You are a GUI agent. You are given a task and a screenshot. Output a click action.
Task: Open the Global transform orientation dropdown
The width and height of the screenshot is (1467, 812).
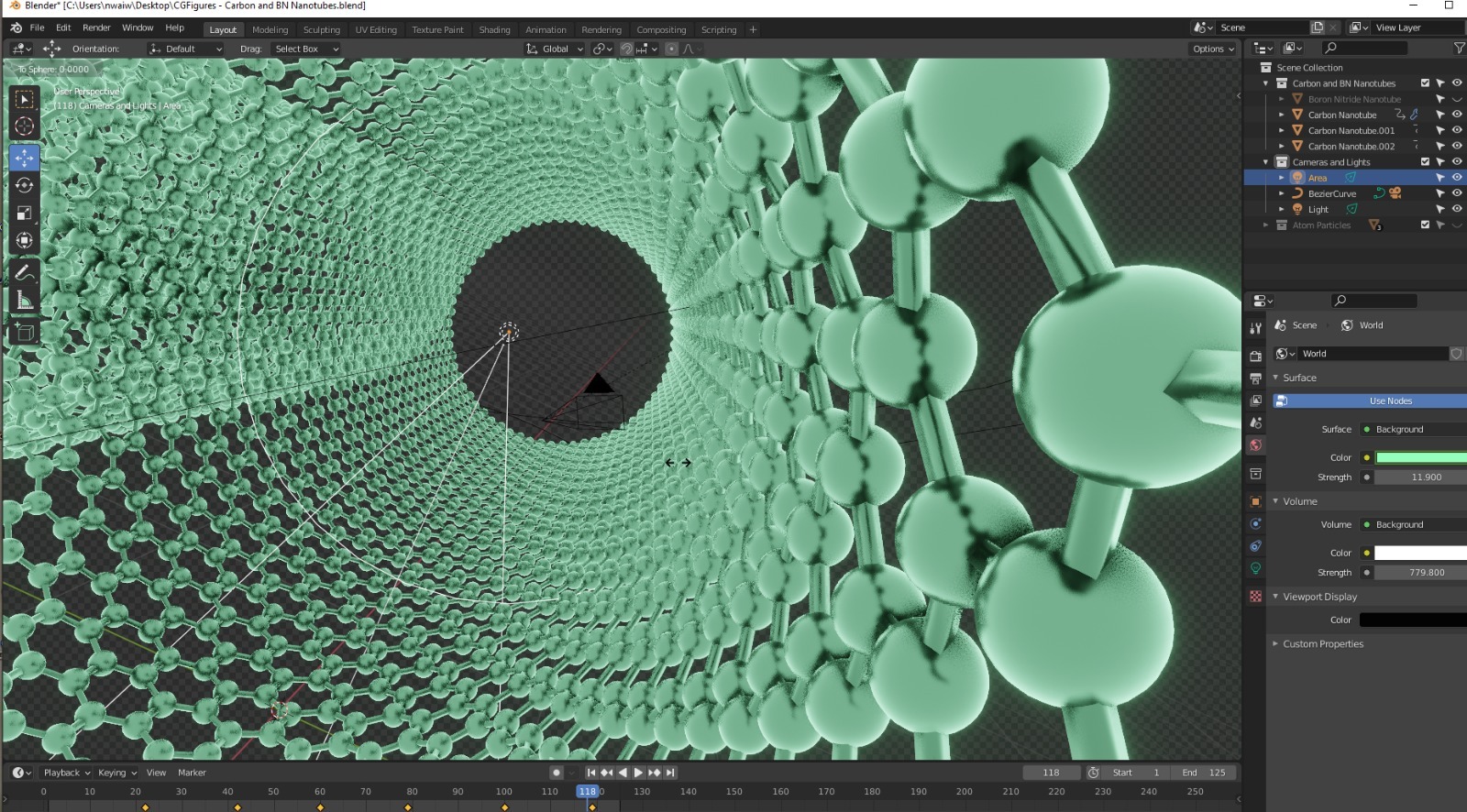point(555,49)
